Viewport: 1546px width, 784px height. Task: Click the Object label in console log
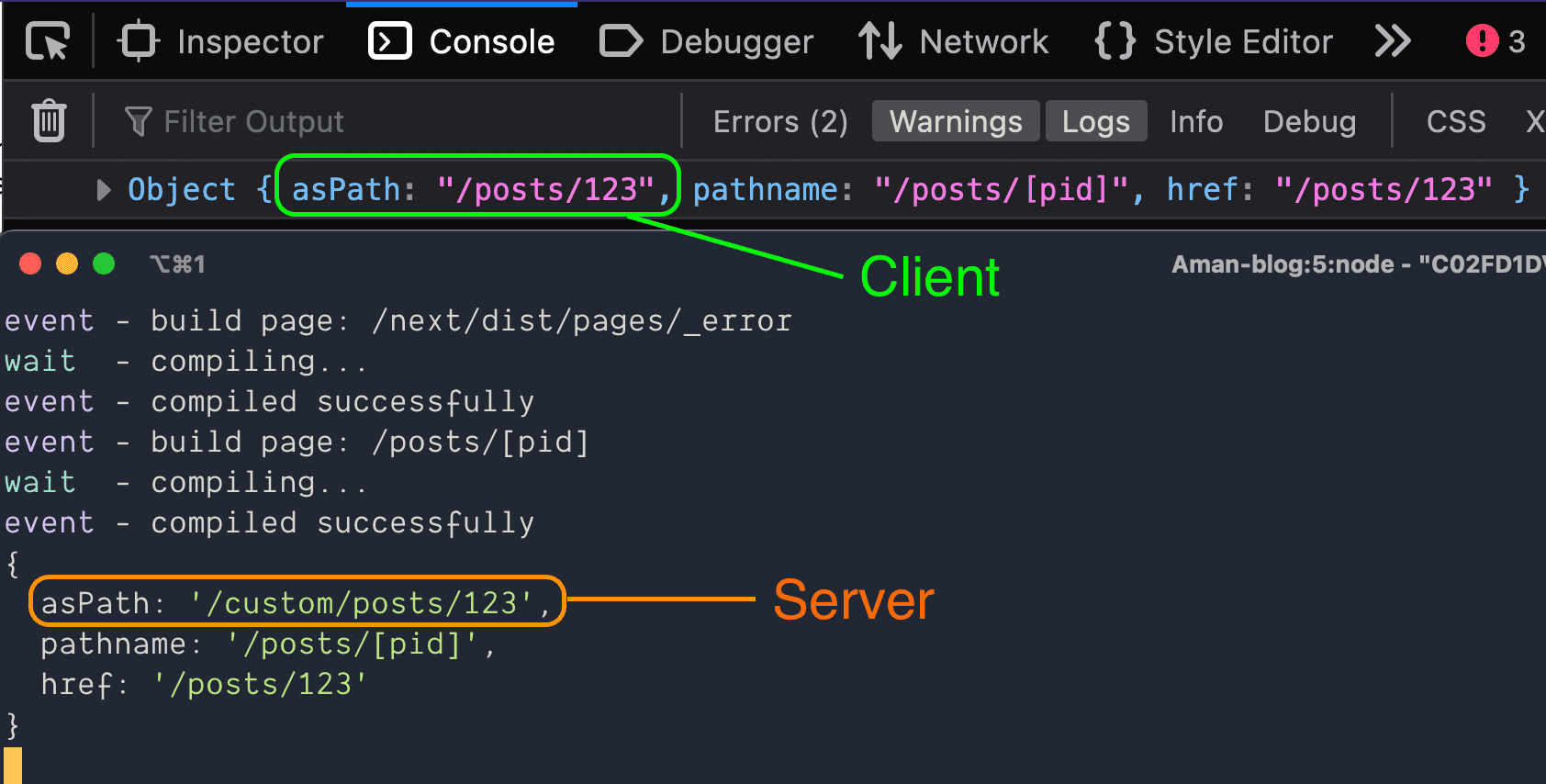182,189
